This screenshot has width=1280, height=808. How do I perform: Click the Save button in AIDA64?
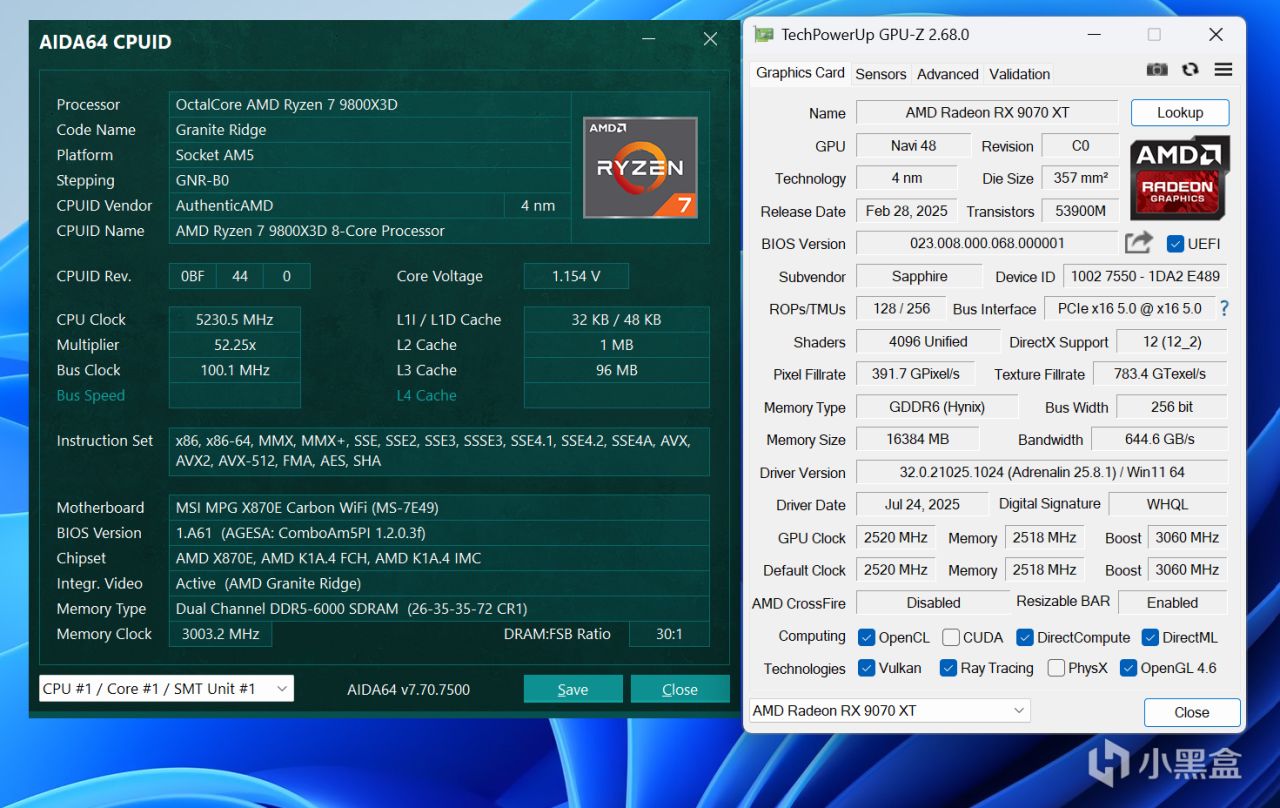pyautogui.click(x=573, y=689)
